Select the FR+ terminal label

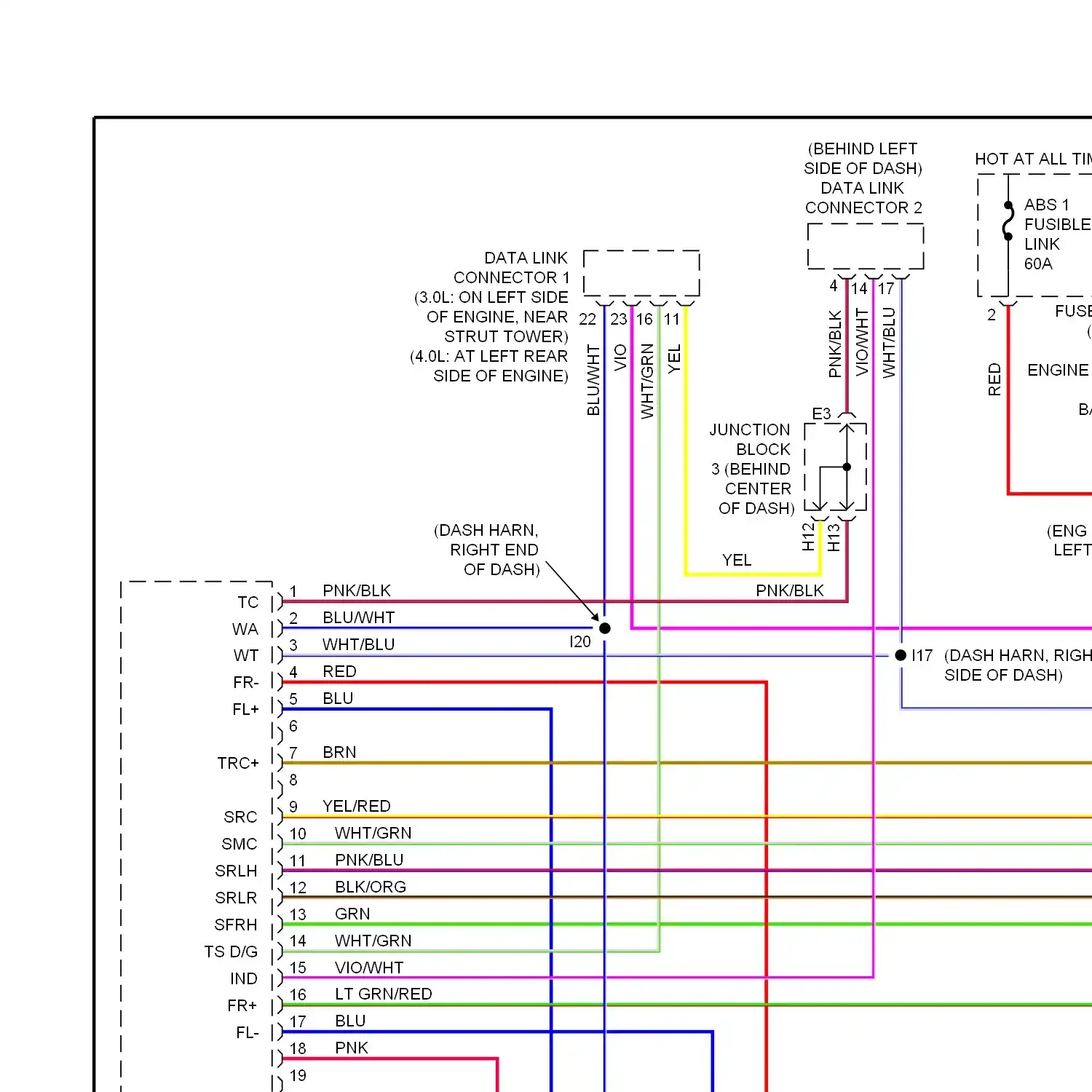[x=242, y=1005]
